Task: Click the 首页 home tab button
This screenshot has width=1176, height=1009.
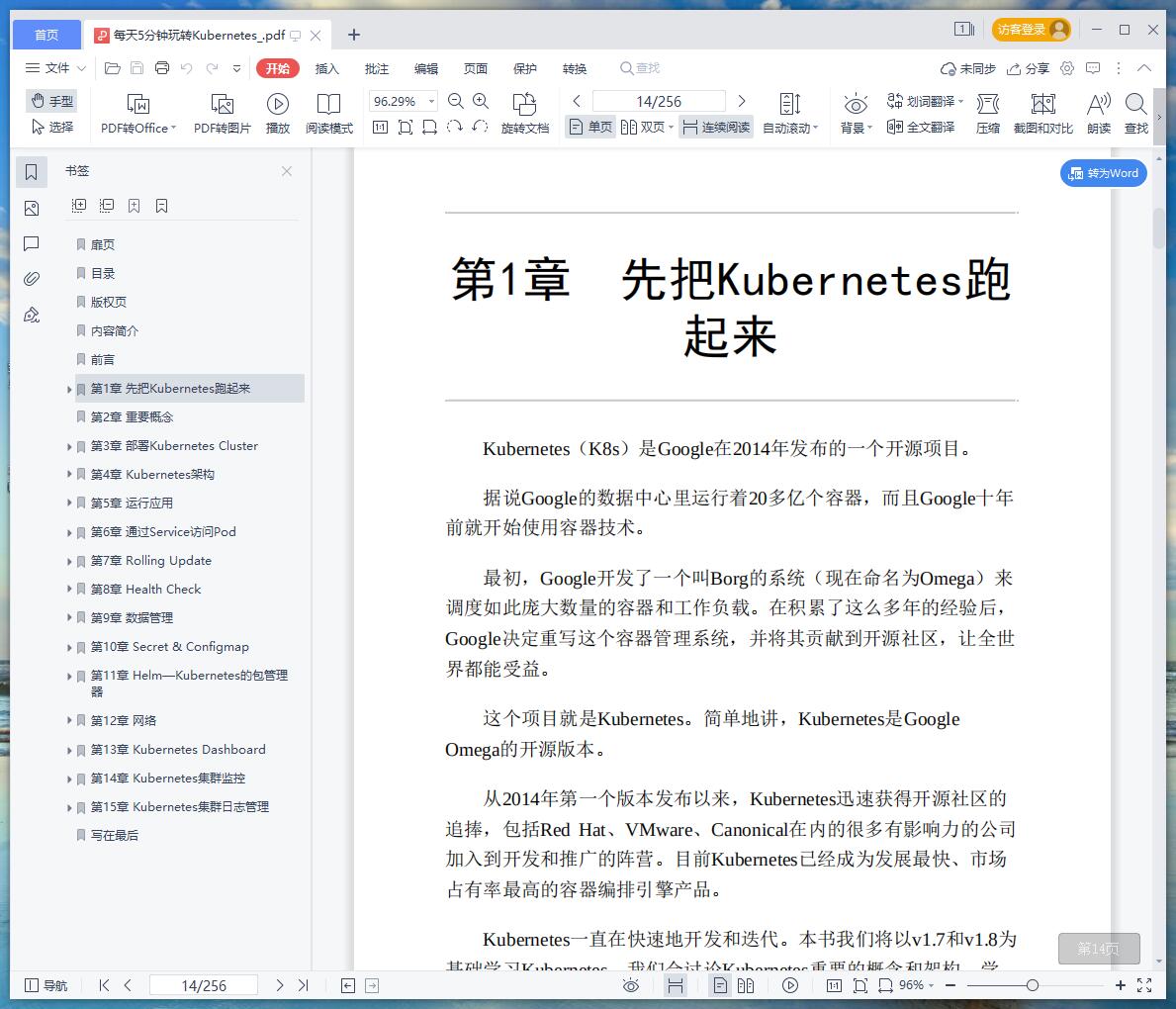Action: pos(46,35)
